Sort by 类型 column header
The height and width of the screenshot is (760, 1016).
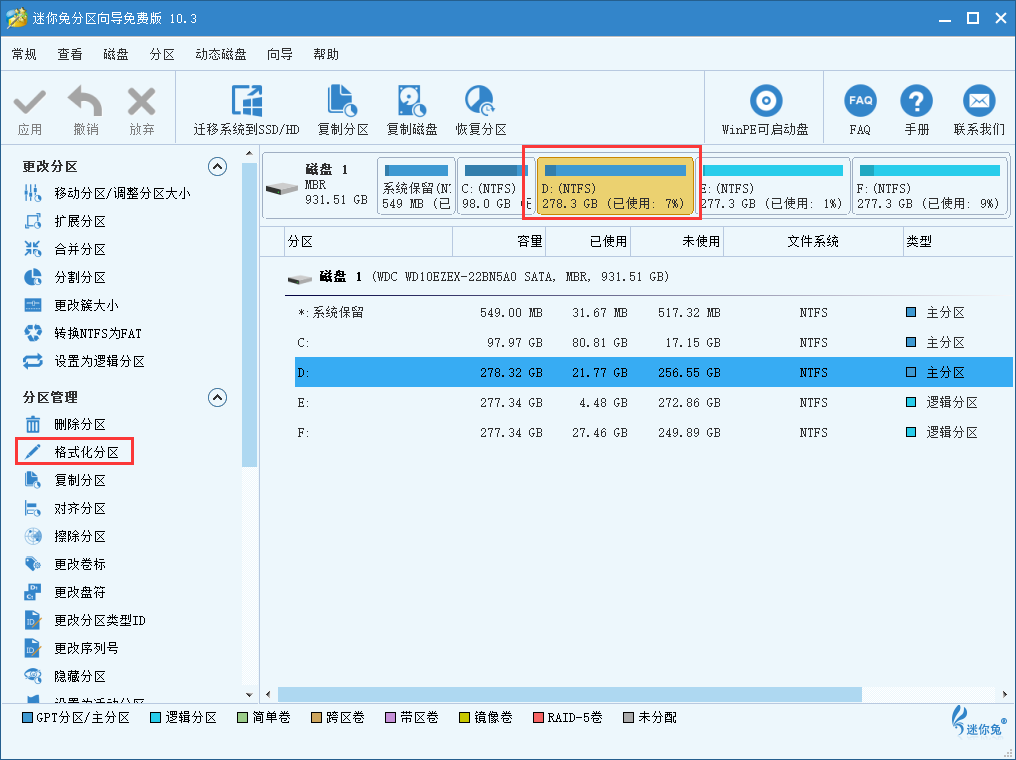coord(956,242)
